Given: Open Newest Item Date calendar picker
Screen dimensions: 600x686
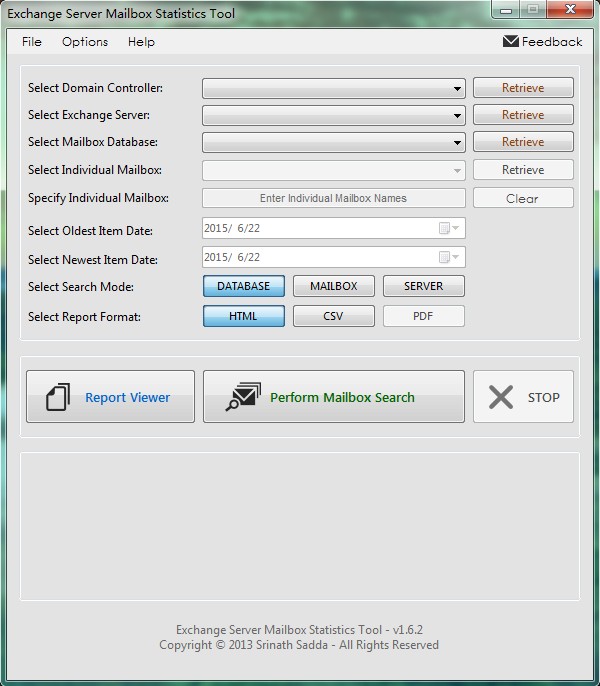Looking at the screenshot, I should [x=450, y=257].
